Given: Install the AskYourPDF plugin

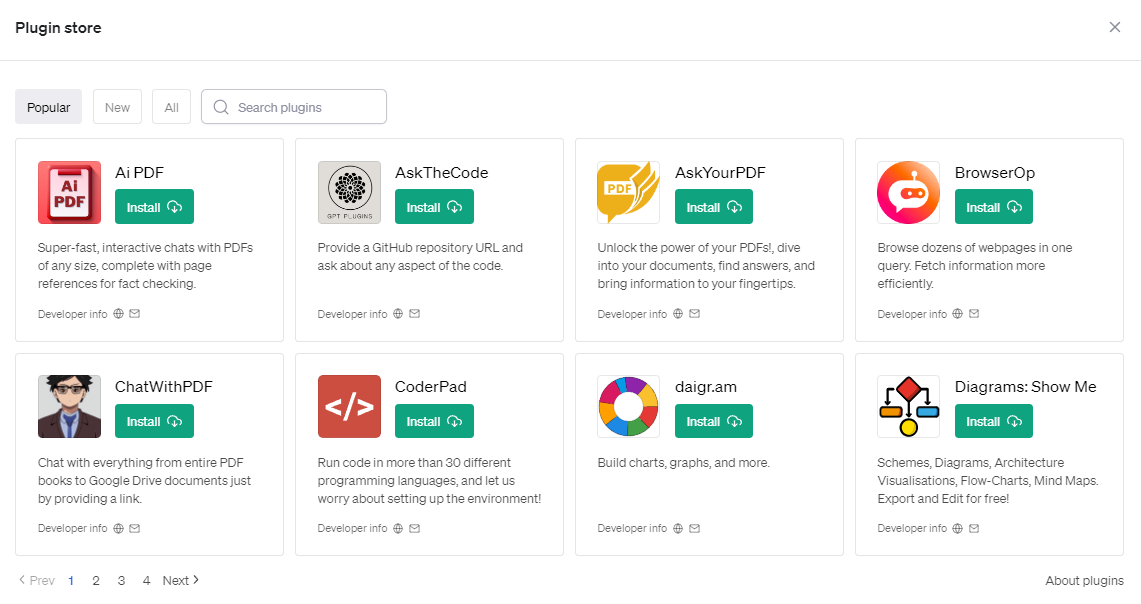Looking at the screenshot, I should pos(714,207).
